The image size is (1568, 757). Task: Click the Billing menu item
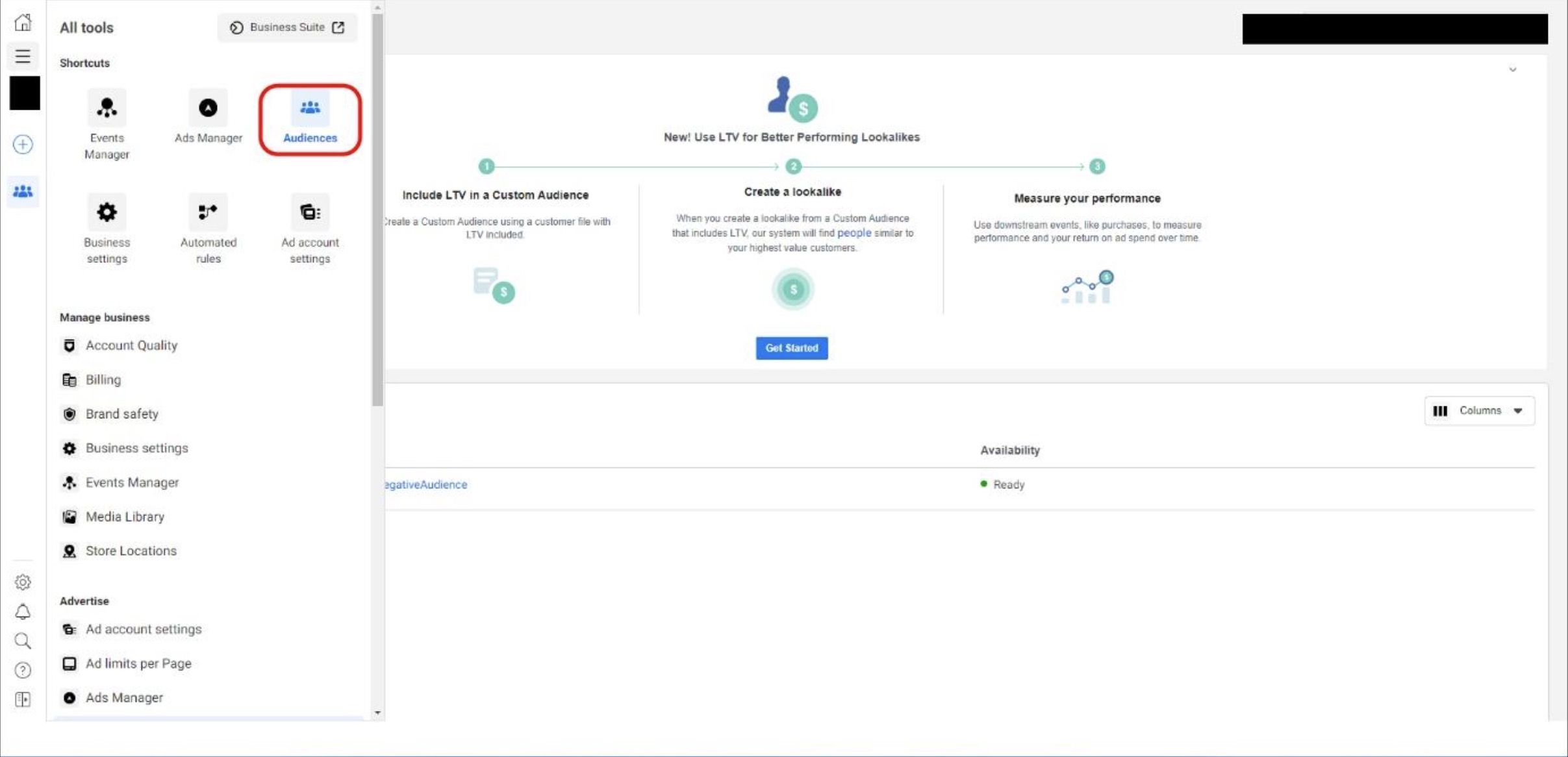(x=103, y=379)
